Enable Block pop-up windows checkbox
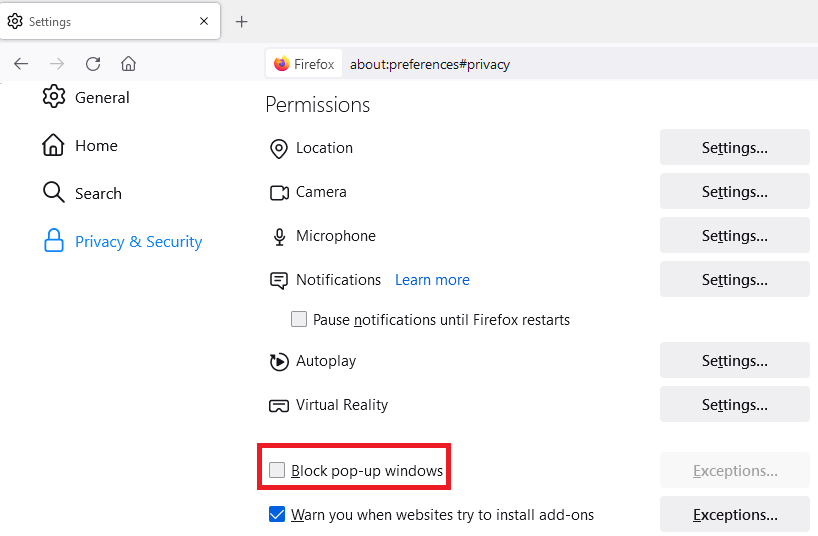The image size is (818, 536). click(x=277, y=470)
